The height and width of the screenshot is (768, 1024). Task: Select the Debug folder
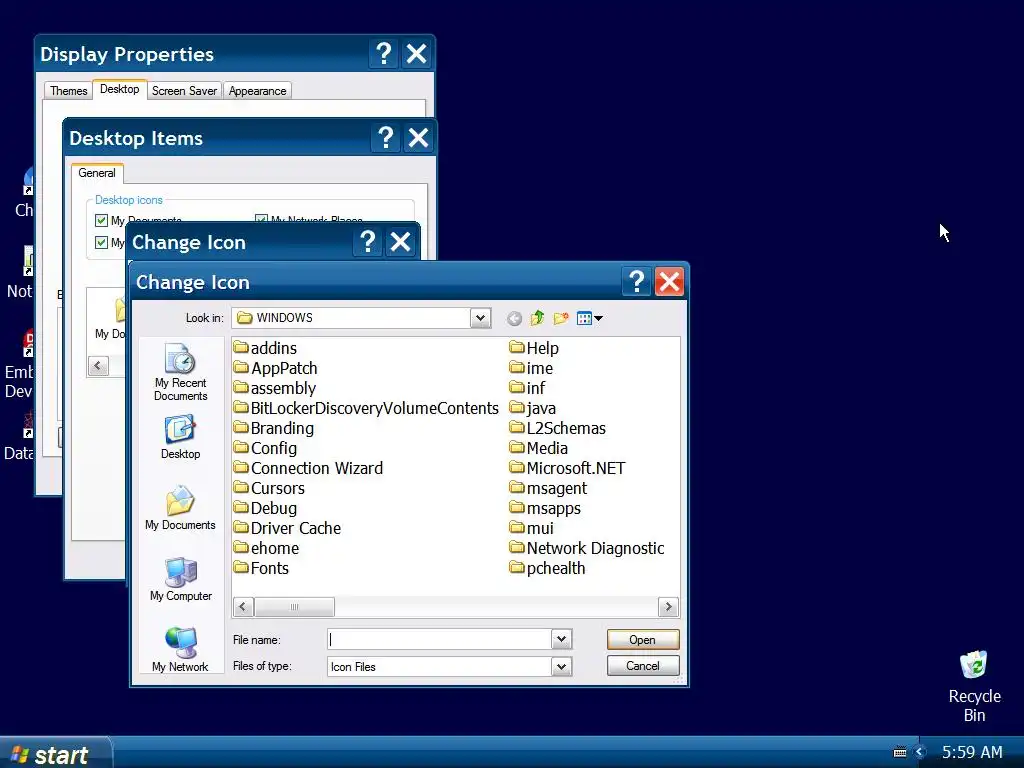click(265, 508)
